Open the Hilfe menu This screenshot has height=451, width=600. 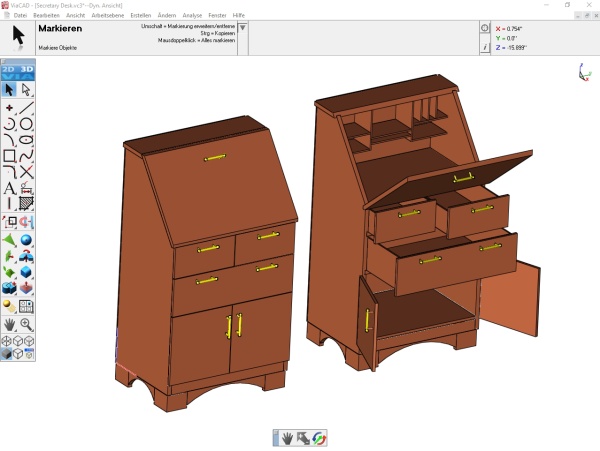(239, 15)
